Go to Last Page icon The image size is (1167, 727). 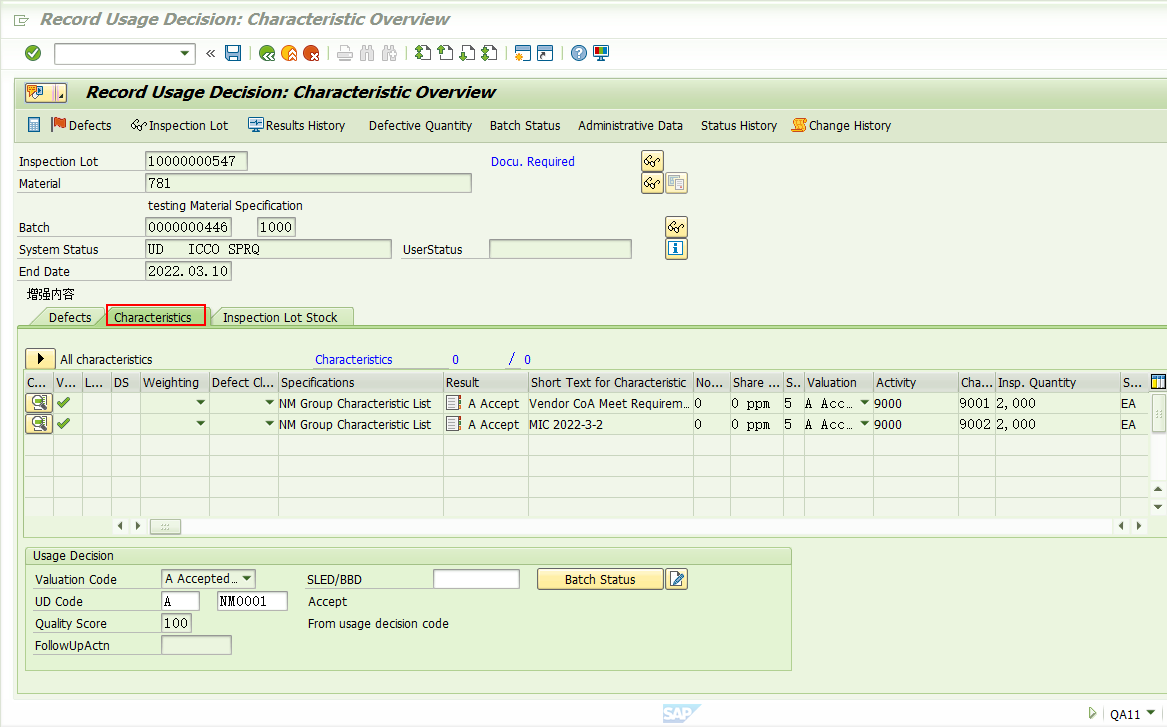pos(489,53)
